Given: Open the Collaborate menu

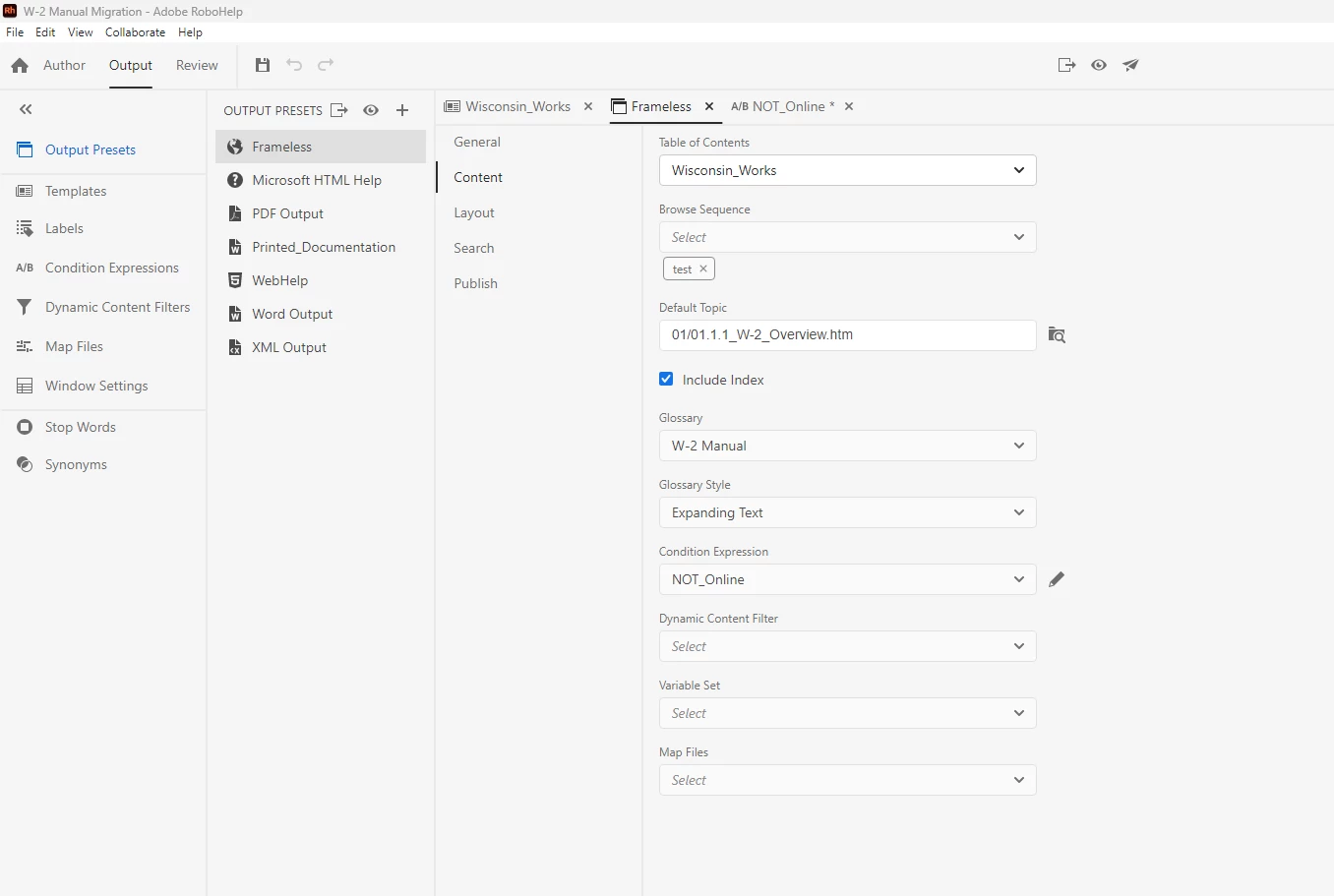Looking at the screenshot, I should click(136, 32).
